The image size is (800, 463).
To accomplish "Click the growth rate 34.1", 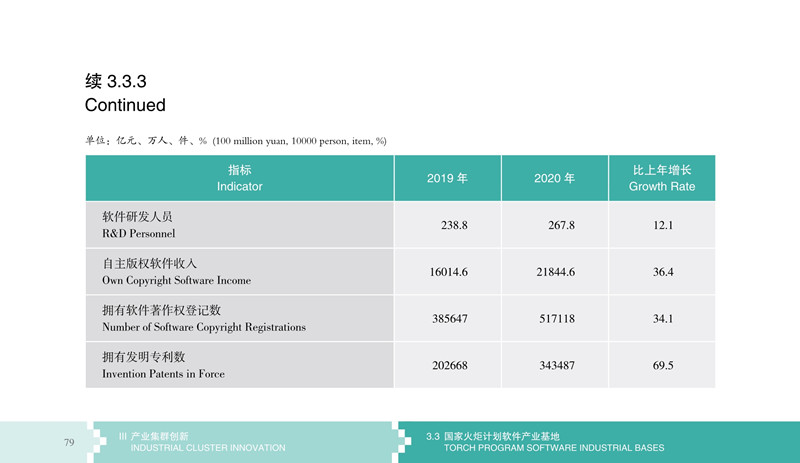I will pos(663,319).
